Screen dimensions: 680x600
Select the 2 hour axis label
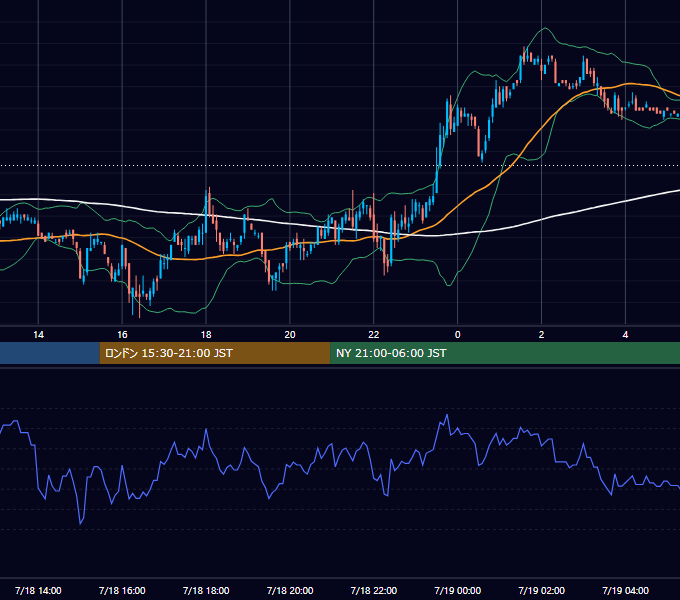tap(541, 335)
